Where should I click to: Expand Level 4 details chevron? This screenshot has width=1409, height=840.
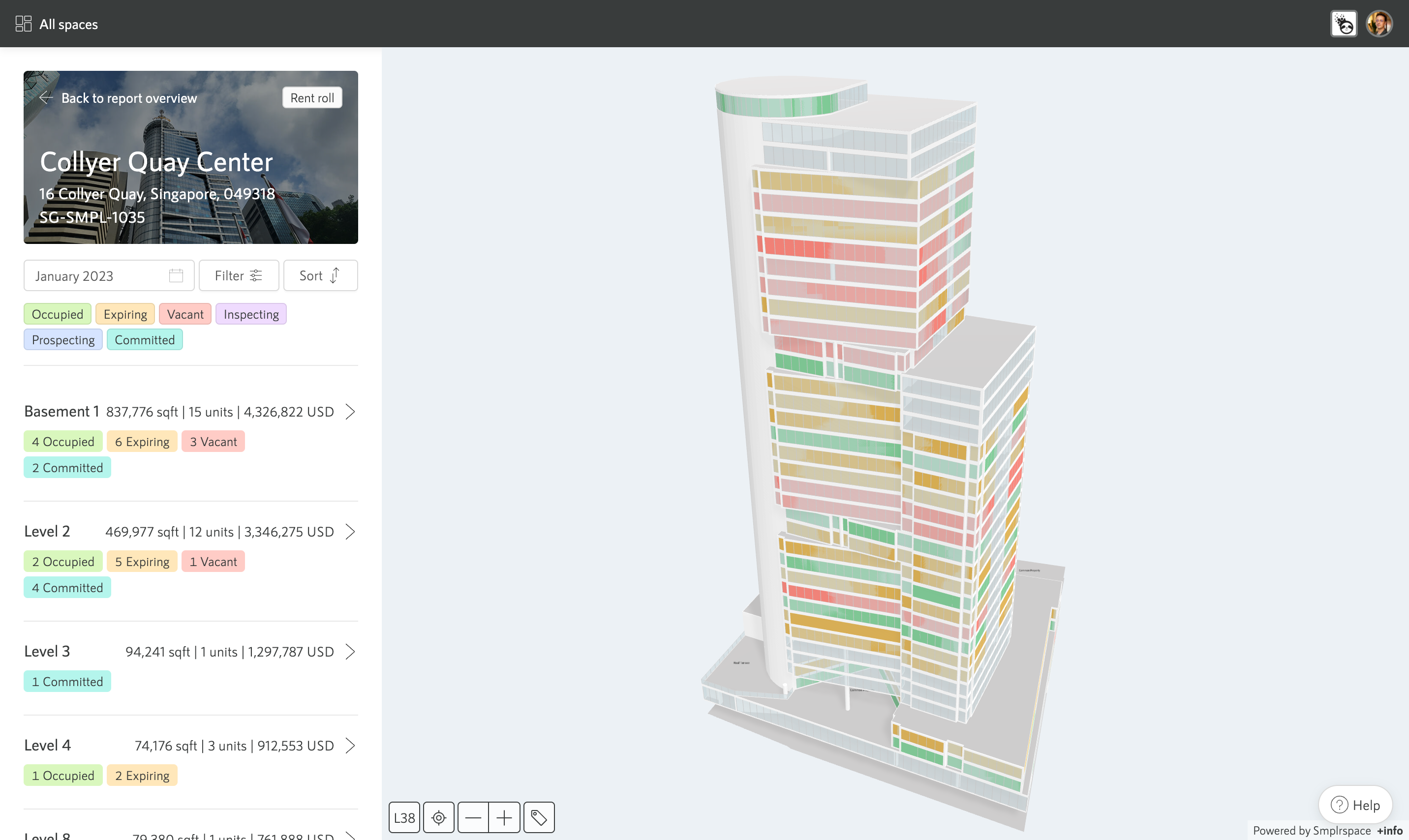tap(350, 746)
